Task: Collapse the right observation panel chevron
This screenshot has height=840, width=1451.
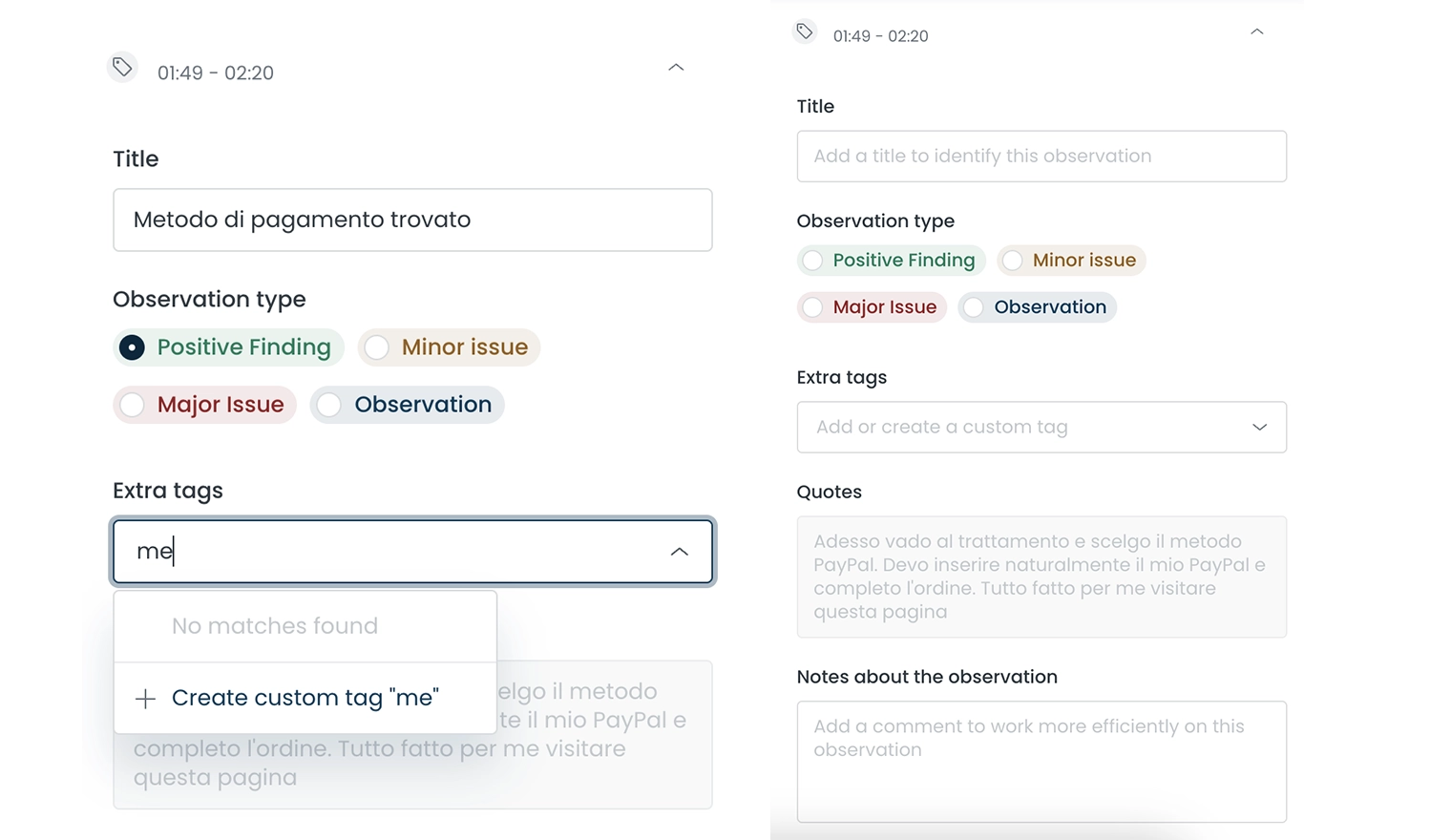Action: point(1256,32)
